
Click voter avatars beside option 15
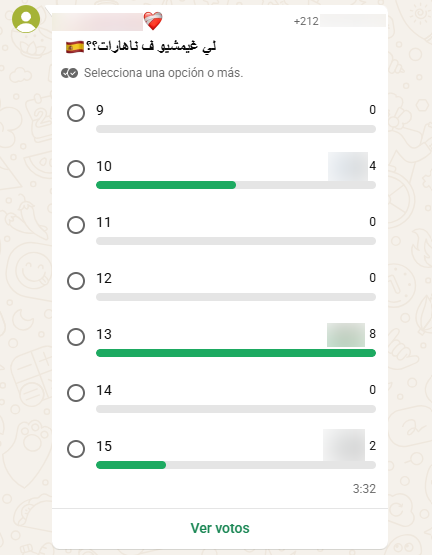(x=344, y=445)
